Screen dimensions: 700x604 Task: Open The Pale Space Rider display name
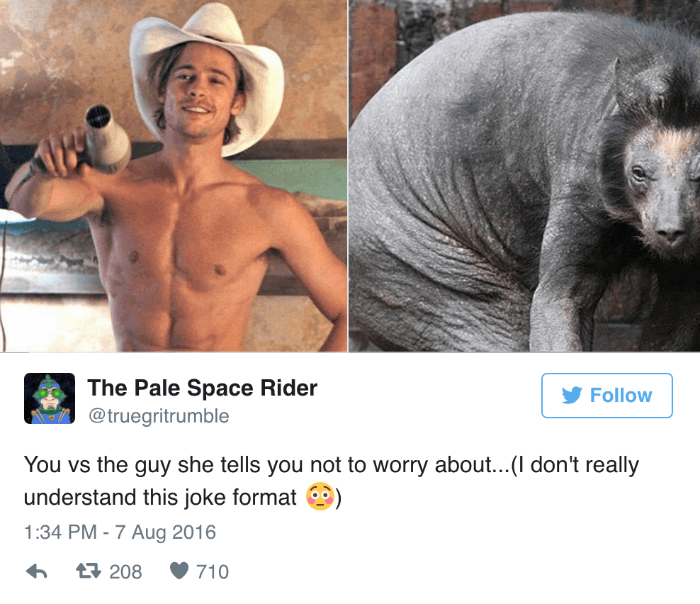[202, 387]
